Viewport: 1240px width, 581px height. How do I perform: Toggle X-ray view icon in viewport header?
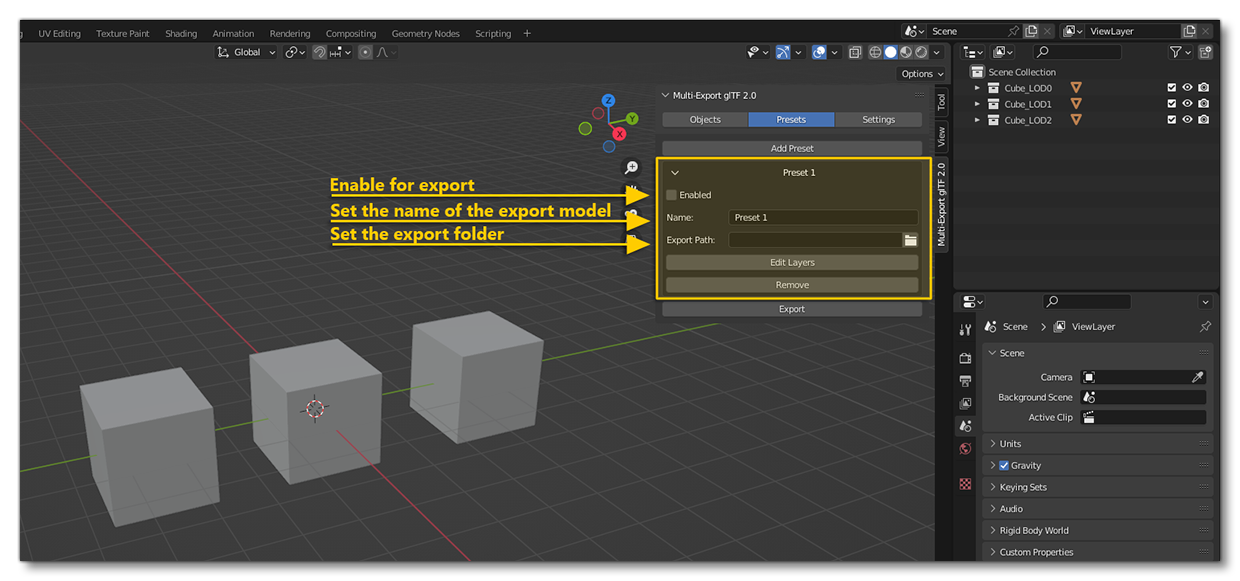pos(855,52)
